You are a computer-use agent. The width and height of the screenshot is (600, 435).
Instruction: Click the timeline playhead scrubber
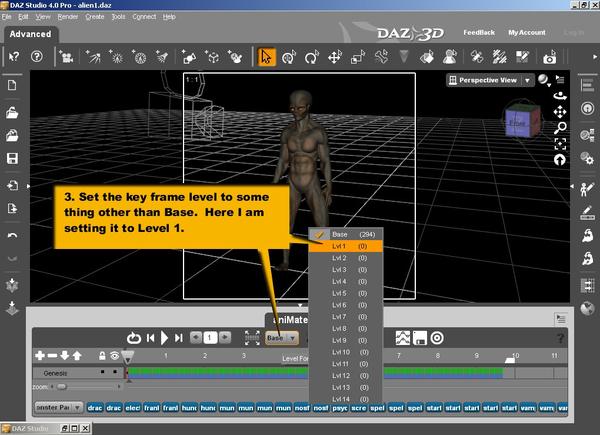click(127, 356)
